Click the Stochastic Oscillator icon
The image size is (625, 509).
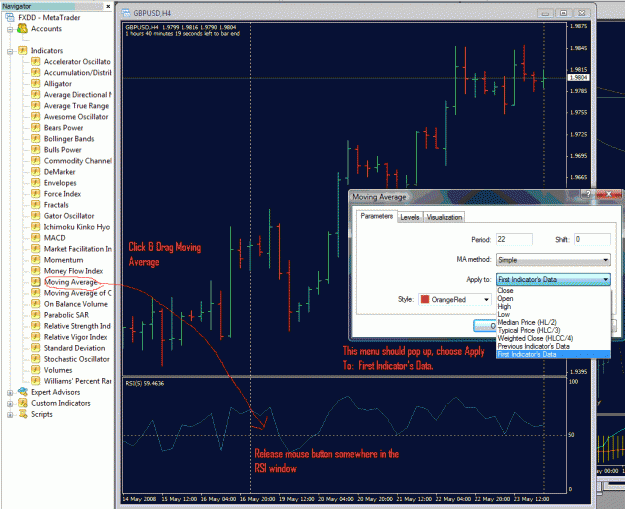point(35,359)
